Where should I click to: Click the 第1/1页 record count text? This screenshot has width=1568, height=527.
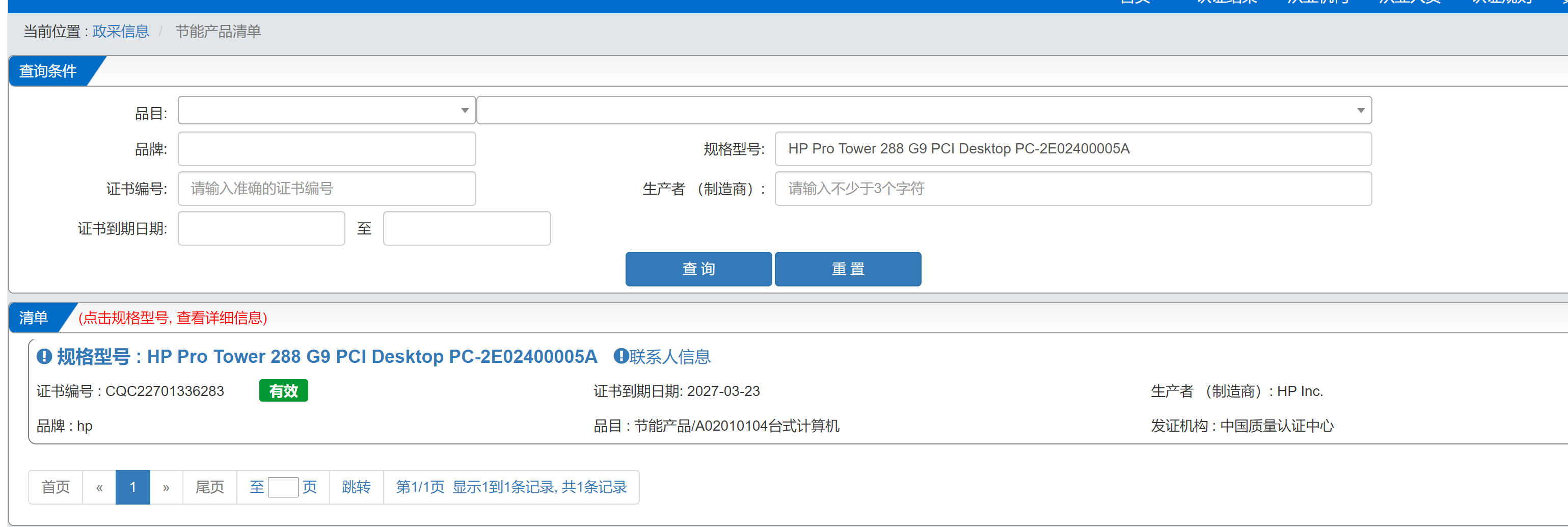[511, 487]
